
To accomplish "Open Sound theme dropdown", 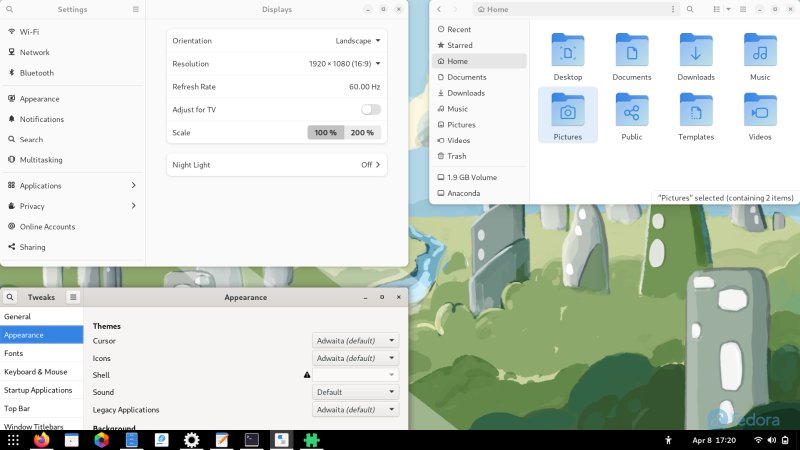I will point(356,392).
